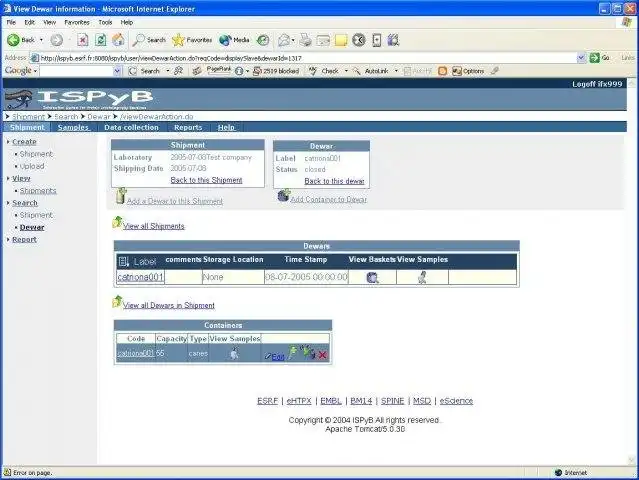This screenshot has height=480, width=639.
Task: Click 'Add a Dewar to this Shipment' link
Action: (x=175, y=201)
